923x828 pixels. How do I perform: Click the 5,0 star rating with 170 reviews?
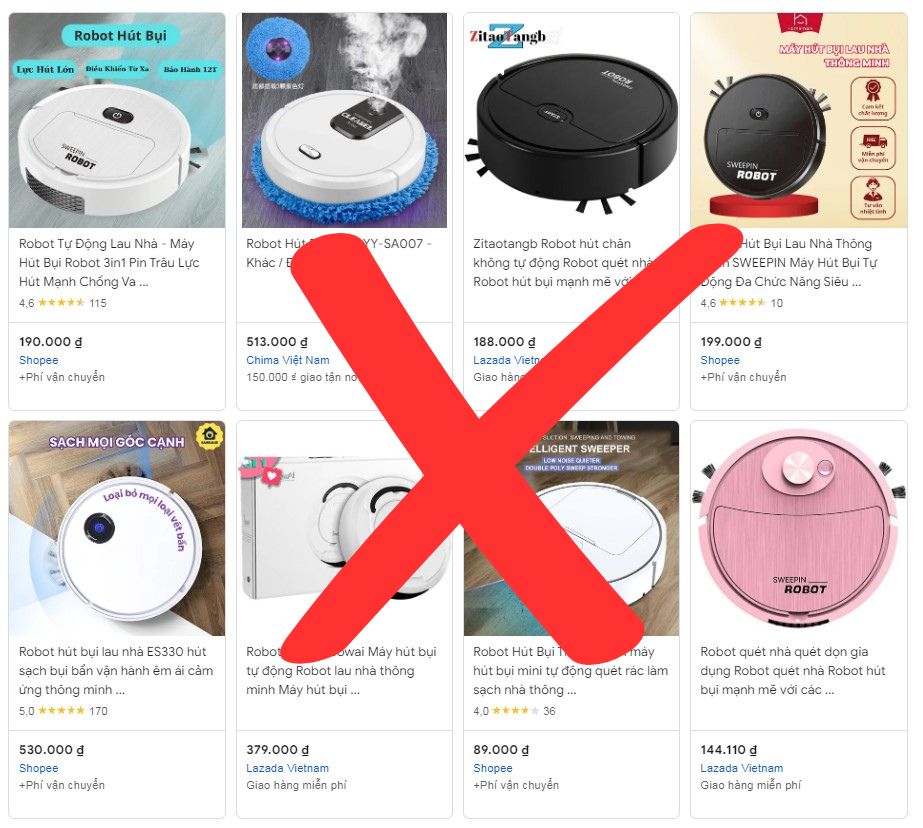[64, 711]
